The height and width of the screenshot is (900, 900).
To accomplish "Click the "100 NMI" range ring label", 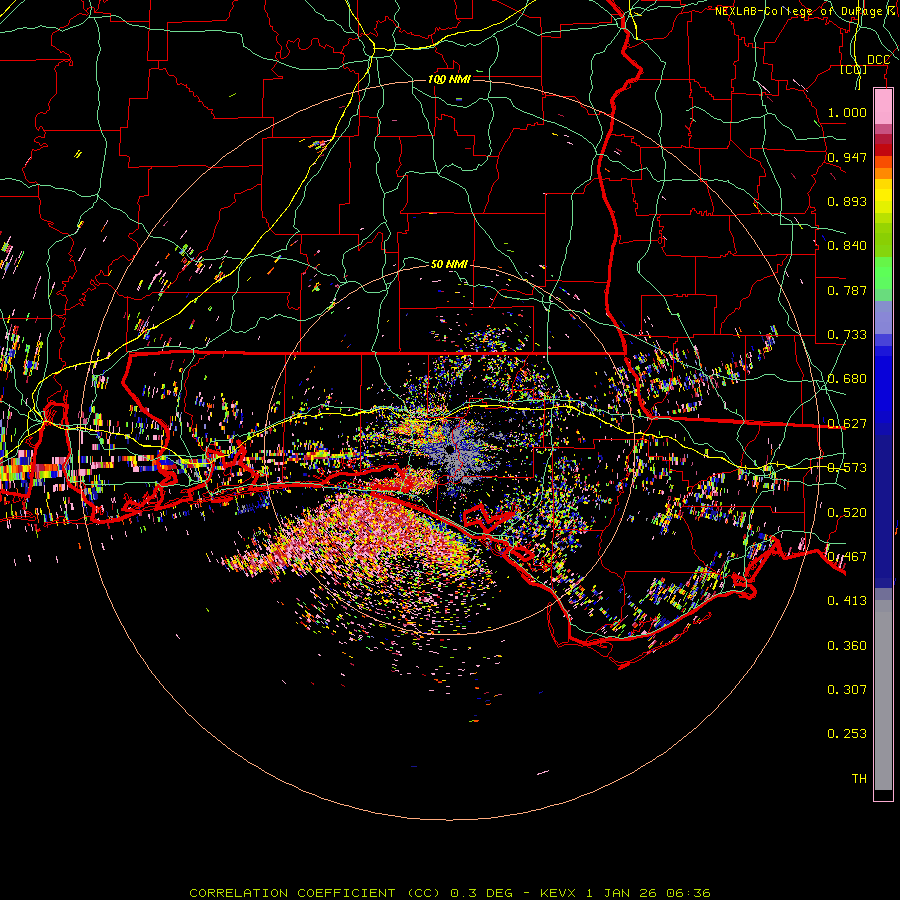I will click(449, 79).
